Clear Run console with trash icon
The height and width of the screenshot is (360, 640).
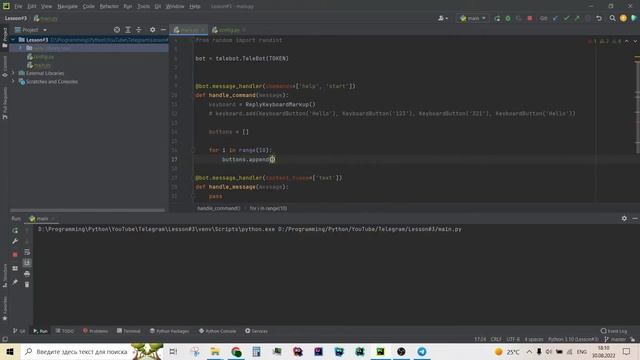coord(27,284)
